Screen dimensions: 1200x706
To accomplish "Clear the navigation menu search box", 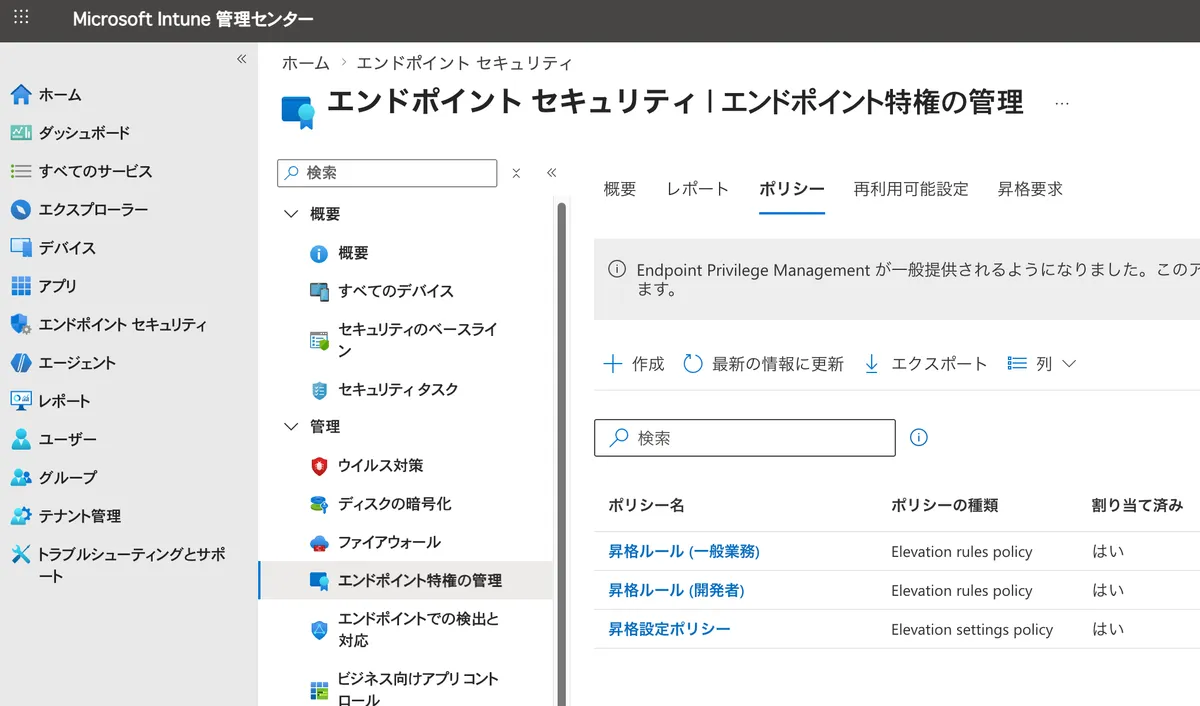I will [516, 173].
